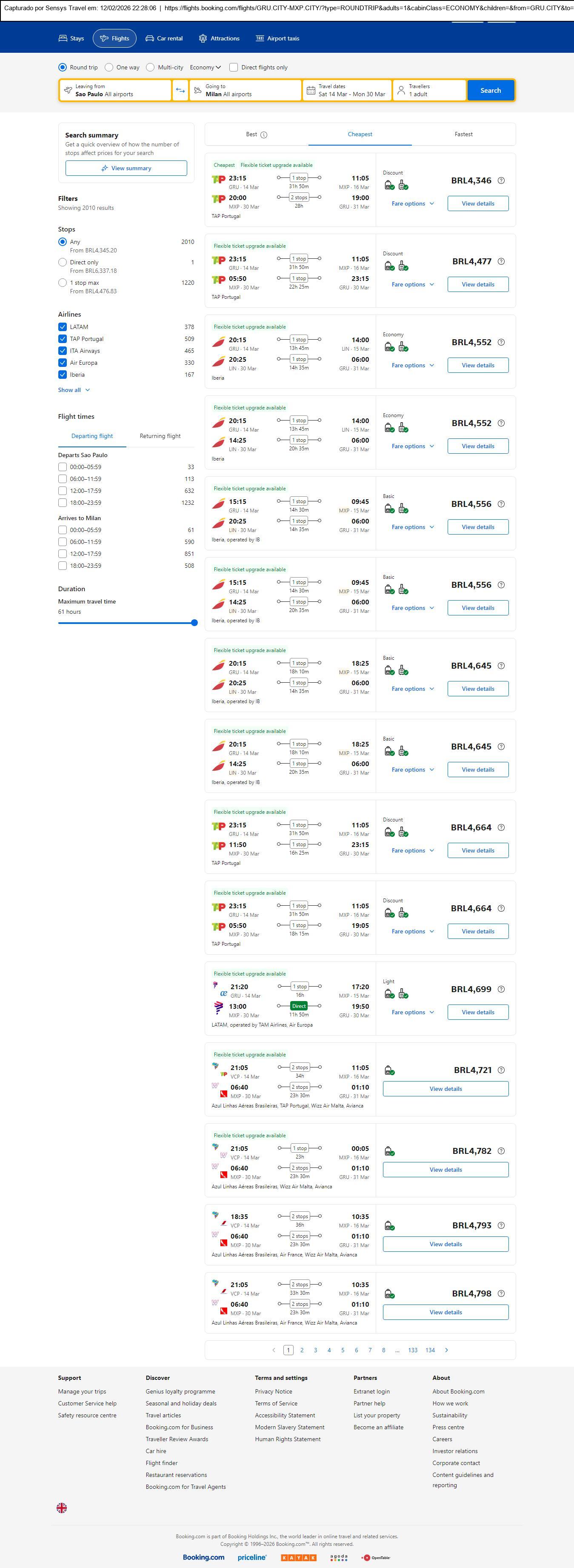Click the help icon next to BRL4,346 price

(x=501, y=181)
